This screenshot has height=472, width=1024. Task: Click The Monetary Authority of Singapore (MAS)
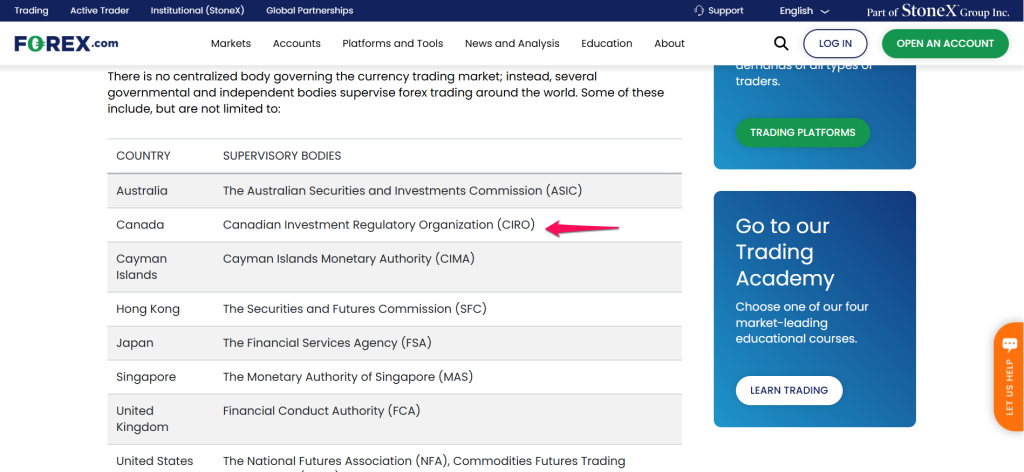pyautogui.click(x=348, y=377)
